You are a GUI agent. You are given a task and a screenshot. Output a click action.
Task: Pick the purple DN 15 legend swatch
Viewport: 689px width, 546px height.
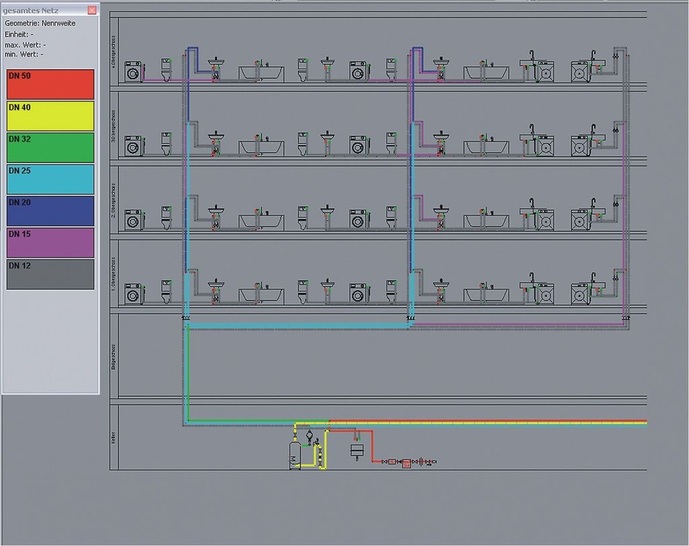coord(50,242)
